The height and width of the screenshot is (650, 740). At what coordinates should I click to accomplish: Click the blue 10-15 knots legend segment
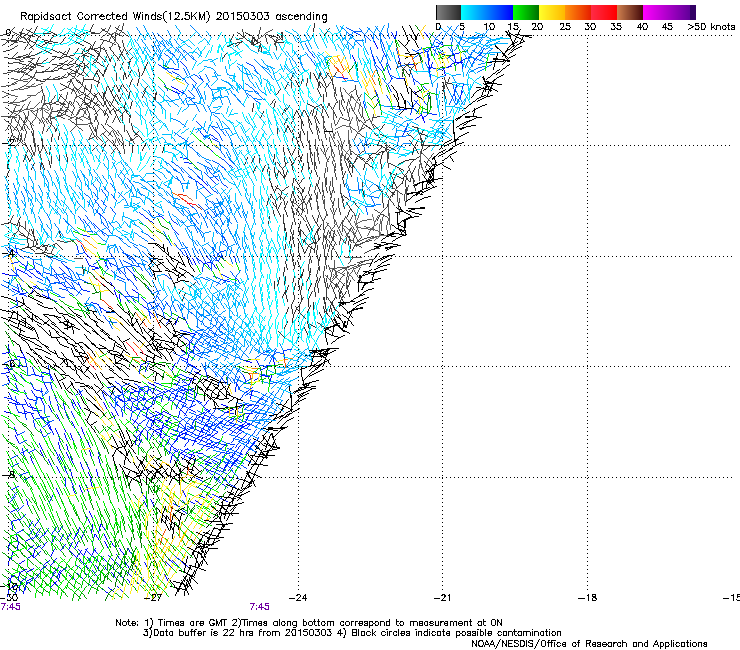click(500, 12)
